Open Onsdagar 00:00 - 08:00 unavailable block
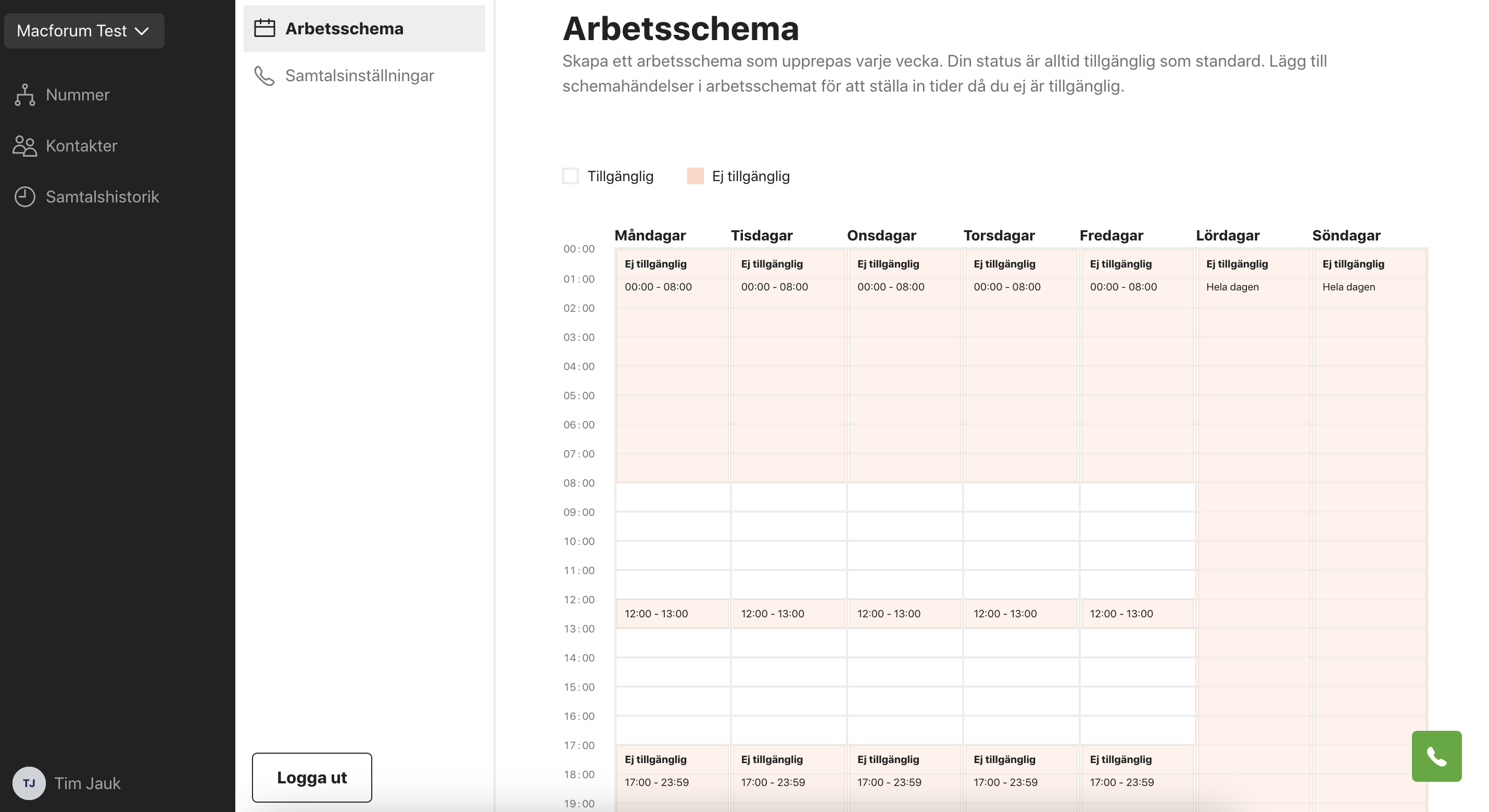 [905, 366]
